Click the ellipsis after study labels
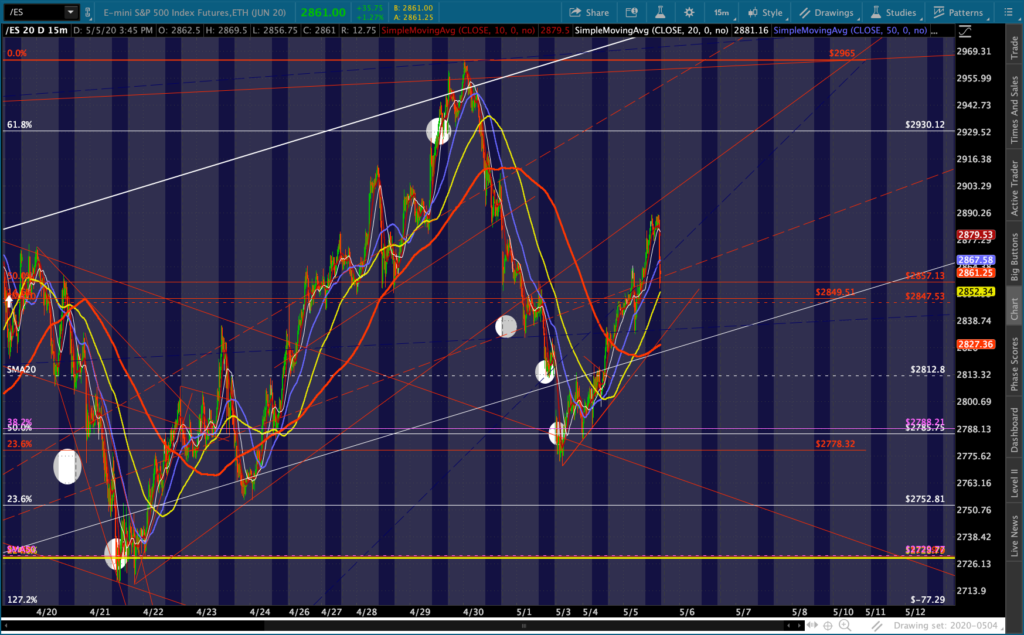The height and width of the screenshot is (635, 1024). 935,31
